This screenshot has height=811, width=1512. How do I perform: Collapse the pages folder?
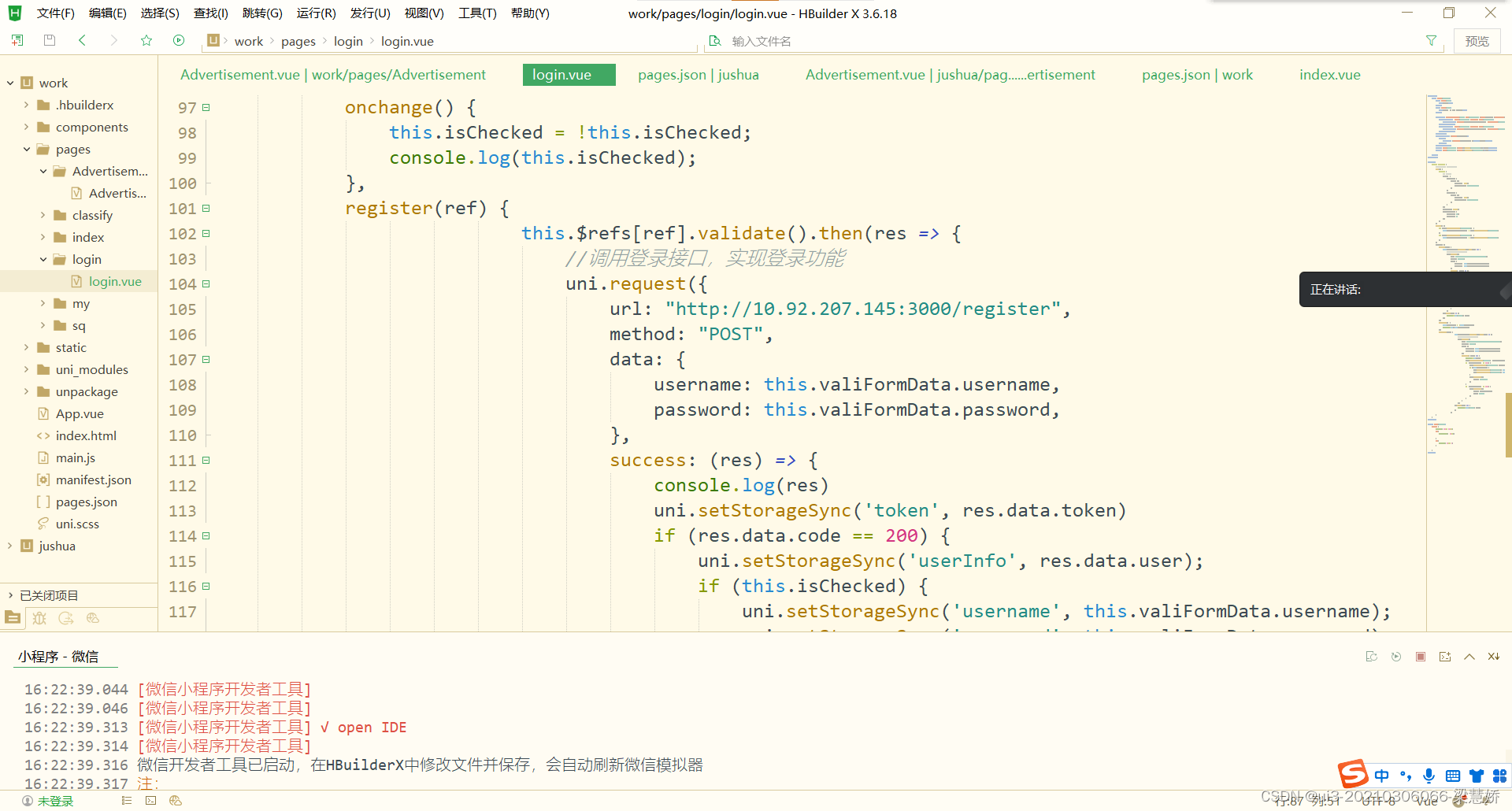[26, 149]
